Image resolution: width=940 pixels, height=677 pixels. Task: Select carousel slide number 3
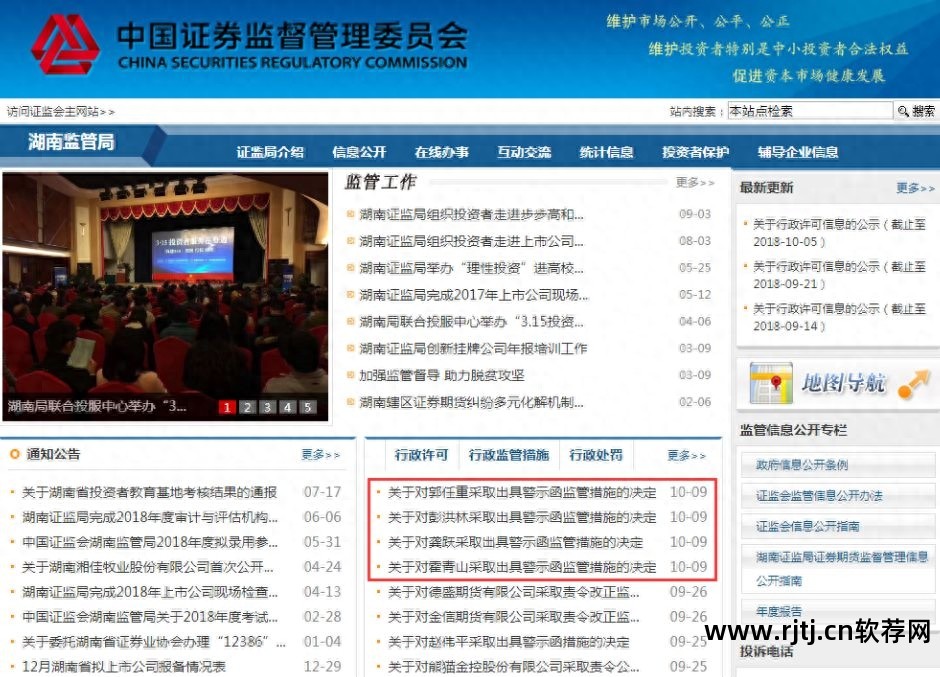click(267, 407)
